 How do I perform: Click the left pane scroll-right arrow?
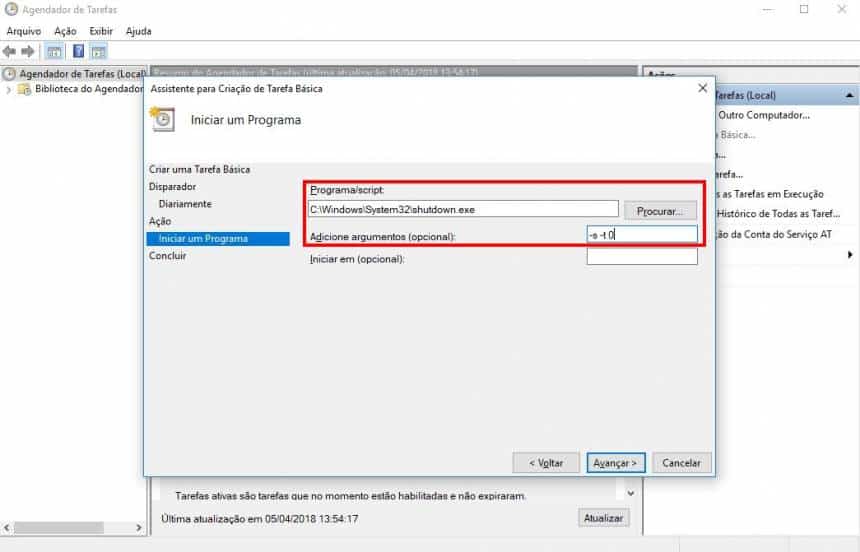pos(139,527)
